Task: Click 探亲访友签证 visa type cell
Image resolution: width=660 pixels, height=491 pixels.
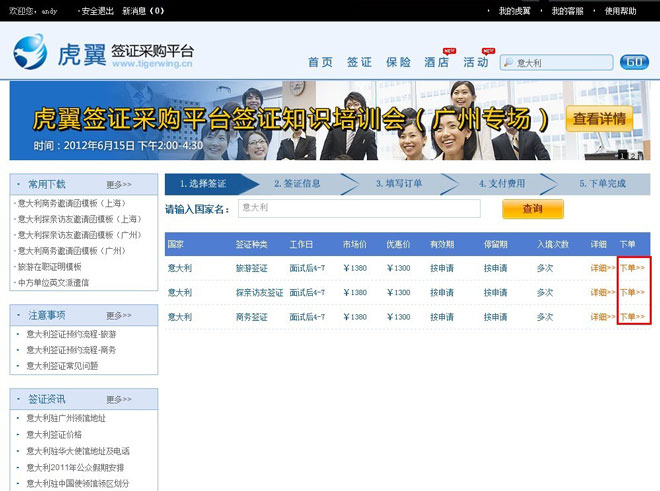Action: pos(259,293)
